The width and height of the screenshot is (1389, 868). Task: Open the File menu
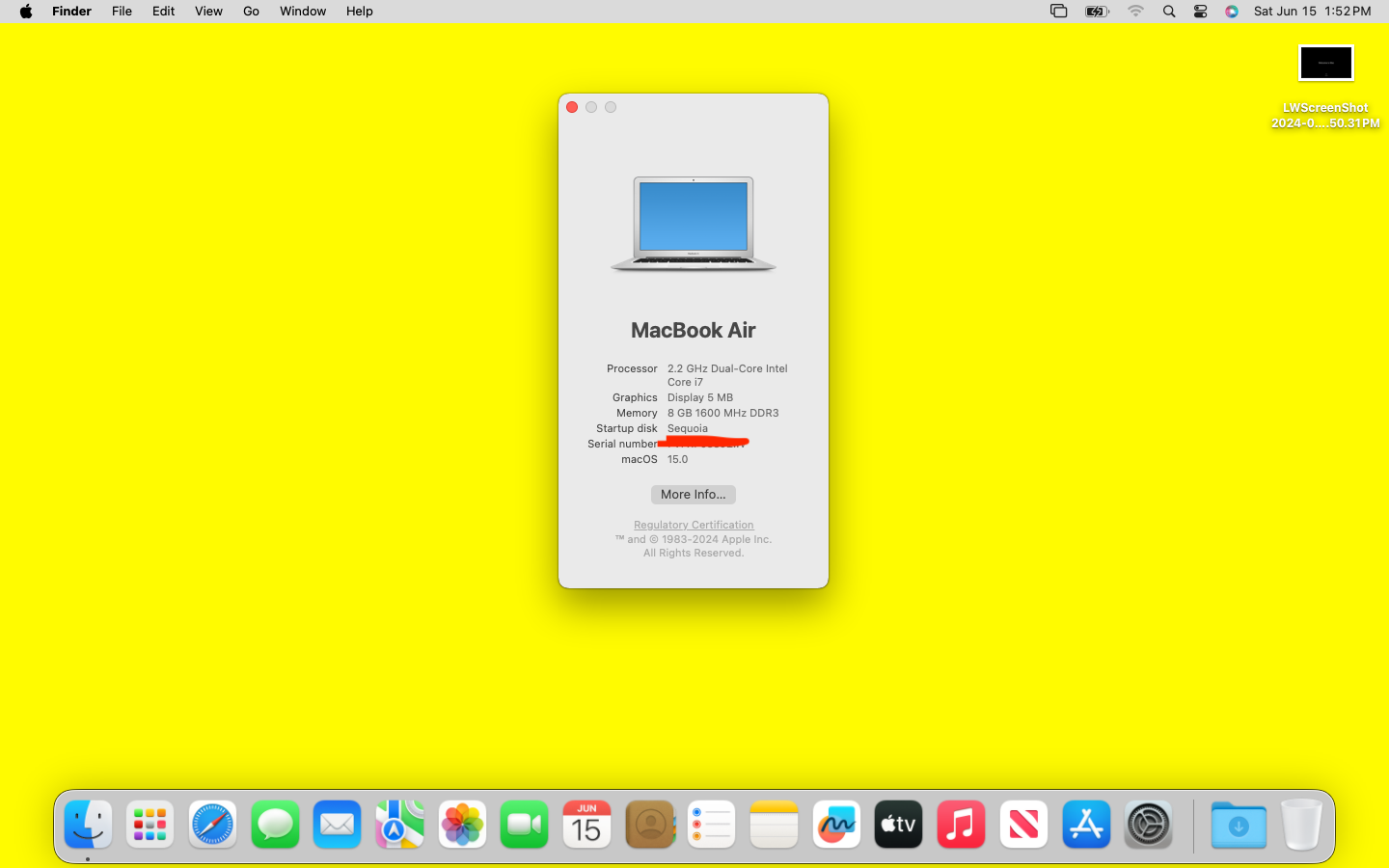pos(122,12)
